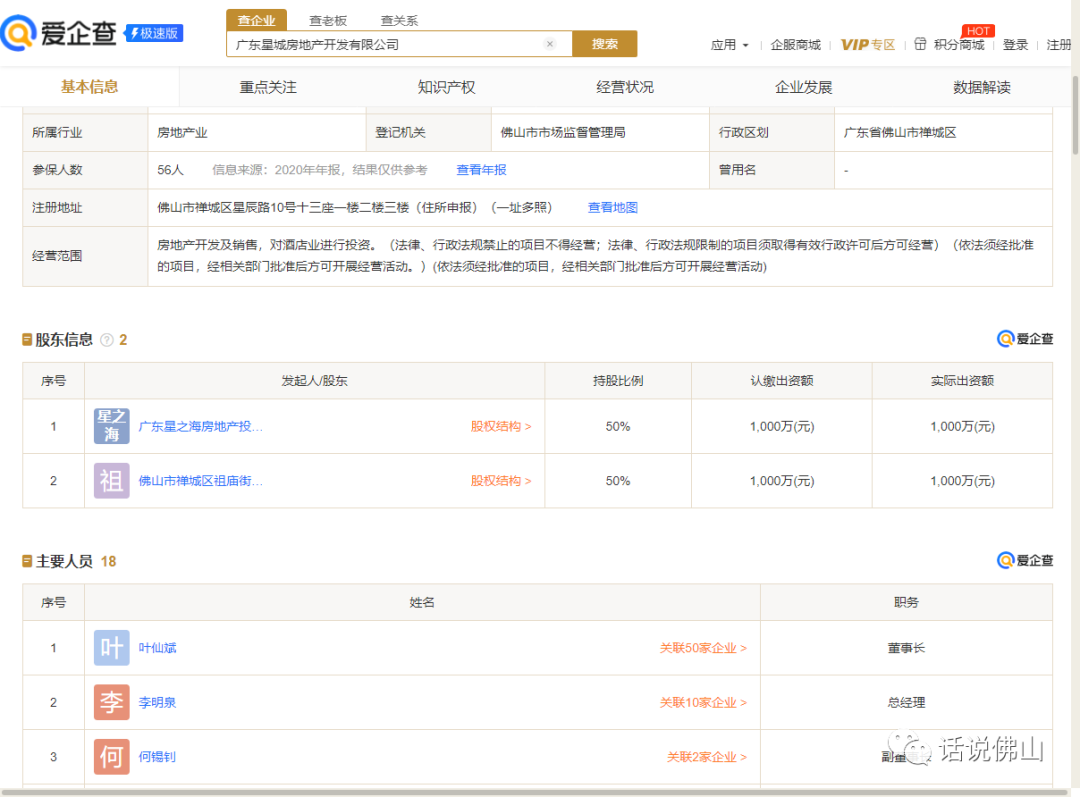Click the 星之海 shareholder avatar
This screenshot has width=1080, height=797.
click(112, 426)
